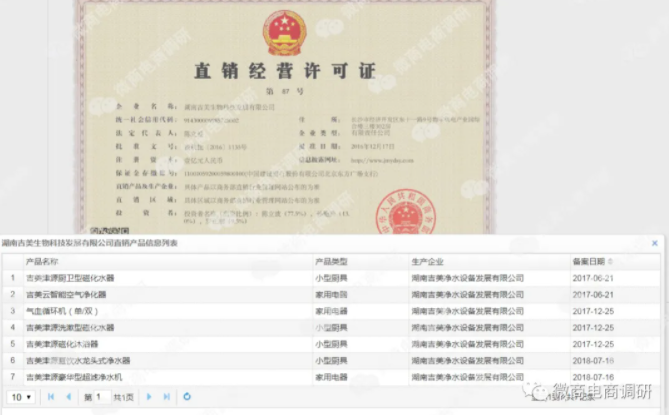Viewport: 669px width, 415px height.
Task: Go to next page of product list
Action: click(149, 397)
